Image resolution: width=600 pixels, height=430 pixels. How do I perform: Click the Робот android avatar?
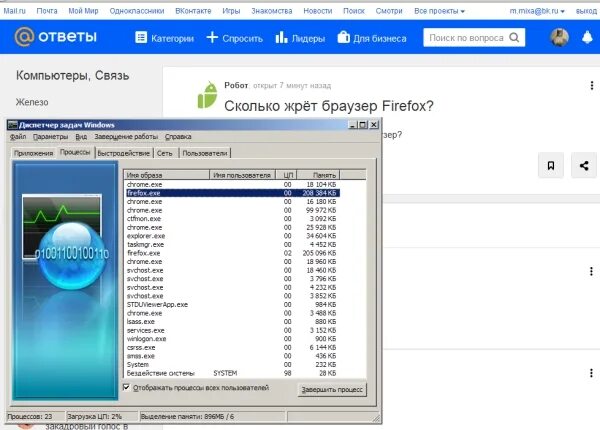(x=207, y=95)
